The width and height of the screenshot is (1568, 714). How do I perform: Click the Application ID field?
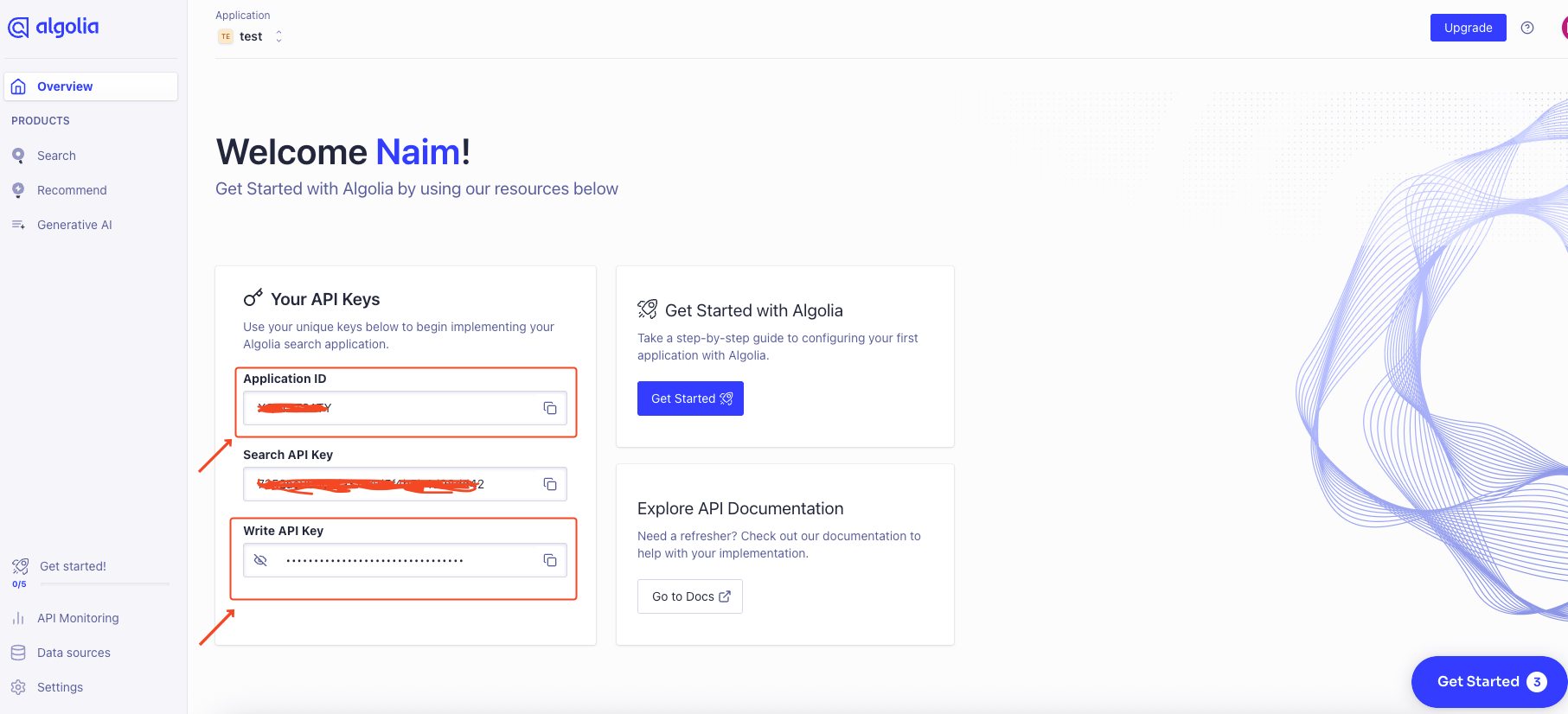[405, 408]
